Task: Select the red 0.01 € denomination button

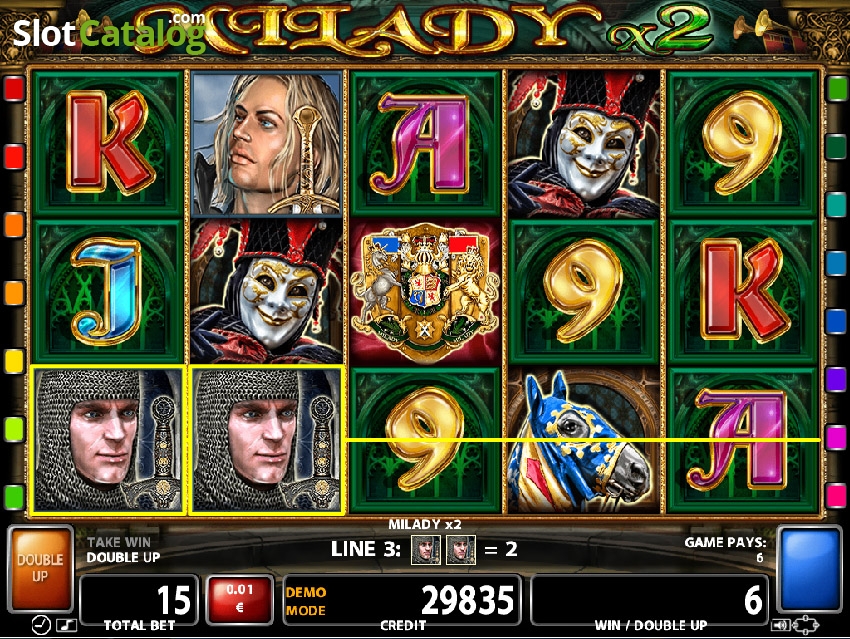Action: coord(239,599)
